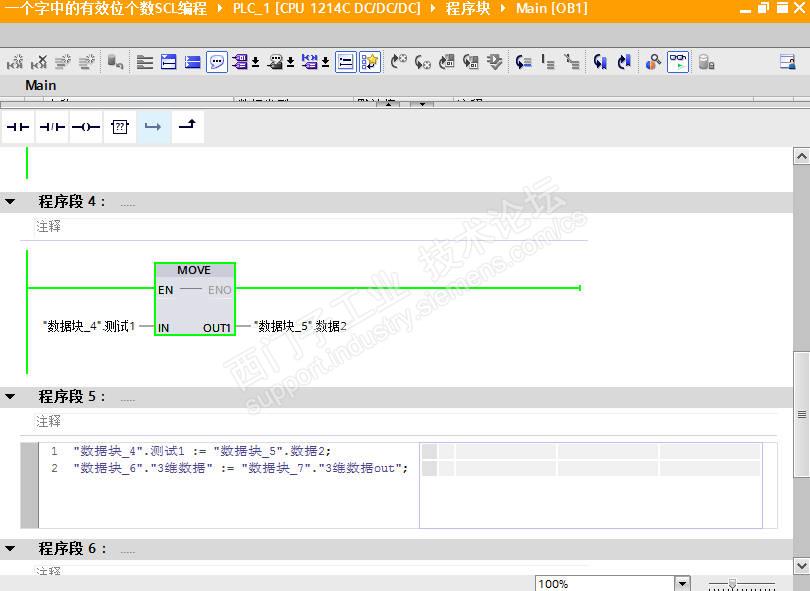Select the normally open contact
The image size is (810, 591).
pyautogui.click(x=18, y=127)
